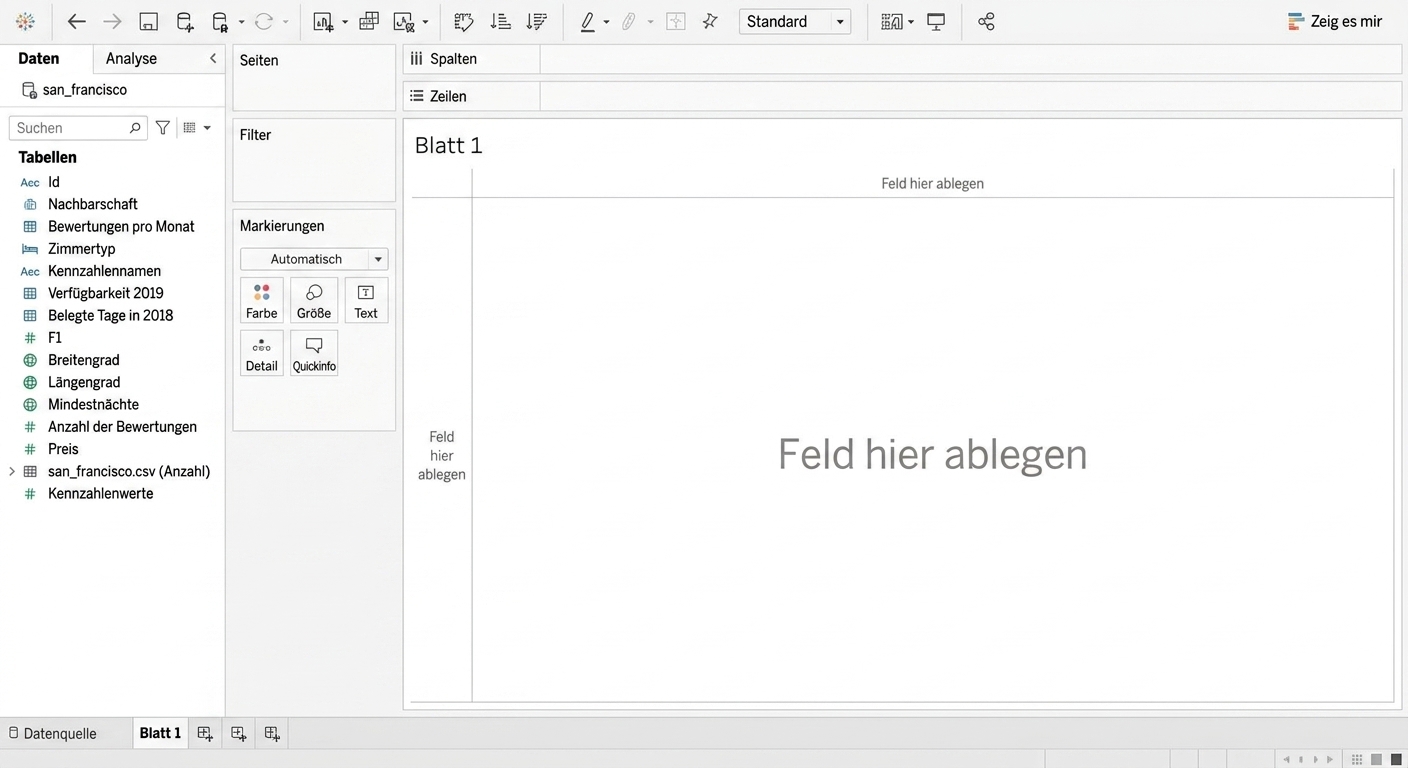
Task: Select the Anzahl der Bewertungen field
Action: point(122,426)
